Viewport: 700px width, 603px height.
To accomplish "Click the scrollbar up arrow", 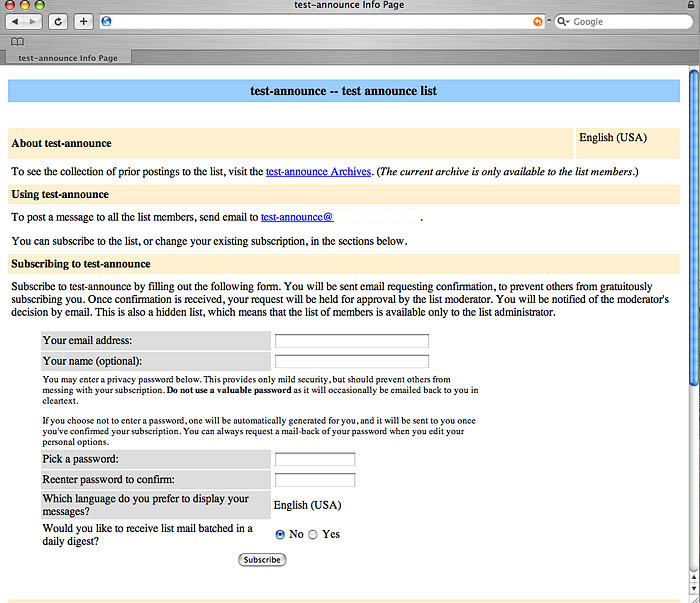I will pos(694,577).
